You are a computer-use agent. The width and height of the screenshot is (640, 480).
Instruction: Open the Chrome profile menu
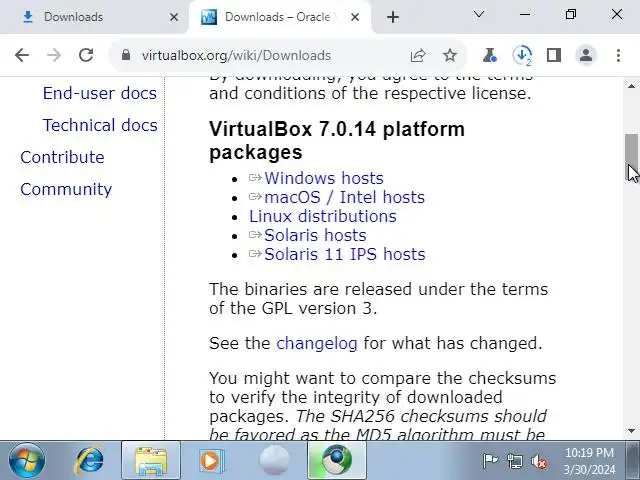click(x=586, y=55)
